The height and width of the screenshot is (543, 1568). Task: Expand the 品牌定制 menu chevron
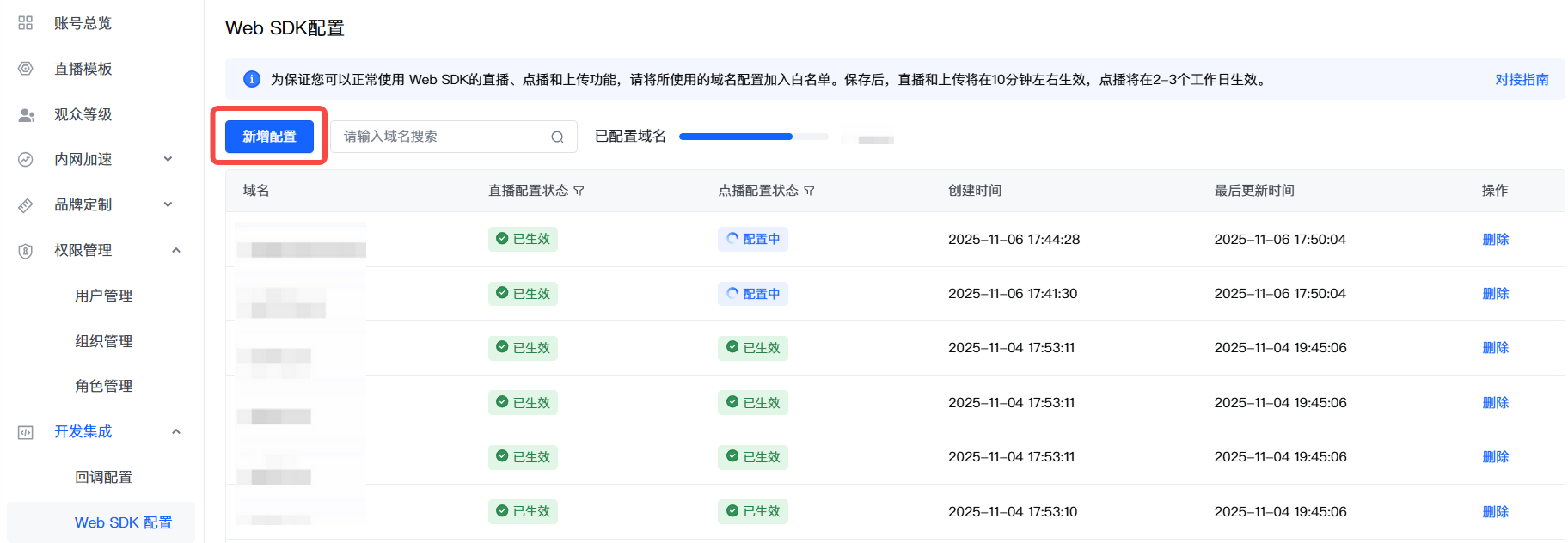[168, 204]
